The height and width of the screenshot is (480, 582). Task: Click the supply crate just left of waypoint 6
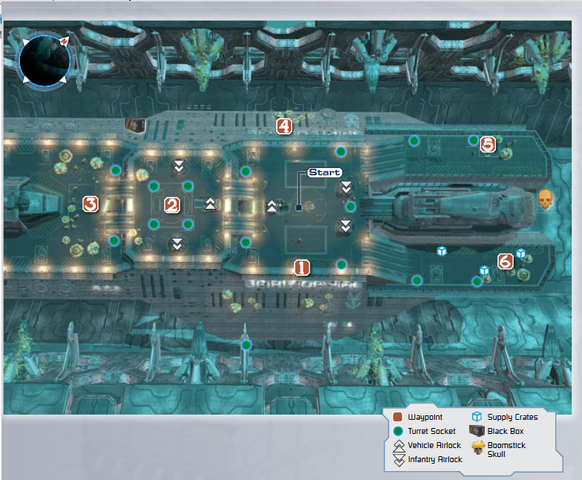pos(484,270)
